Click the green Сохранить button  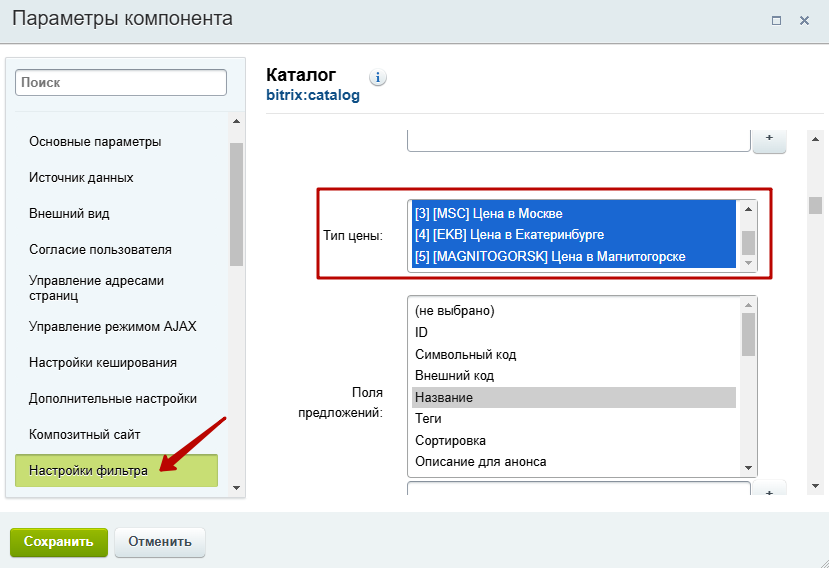pyautogui.click(x=59, y=542)
